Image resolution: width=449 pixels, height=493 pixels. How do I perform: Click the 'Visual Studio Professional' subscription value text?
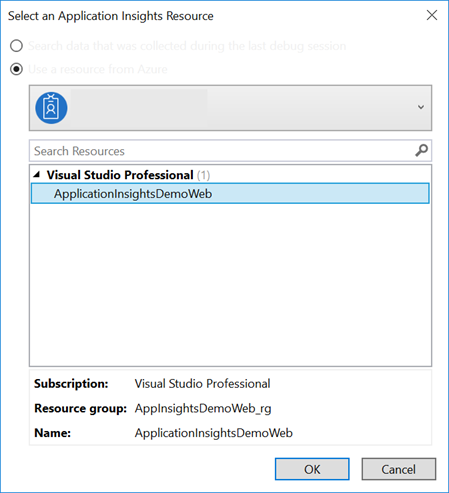202,384
